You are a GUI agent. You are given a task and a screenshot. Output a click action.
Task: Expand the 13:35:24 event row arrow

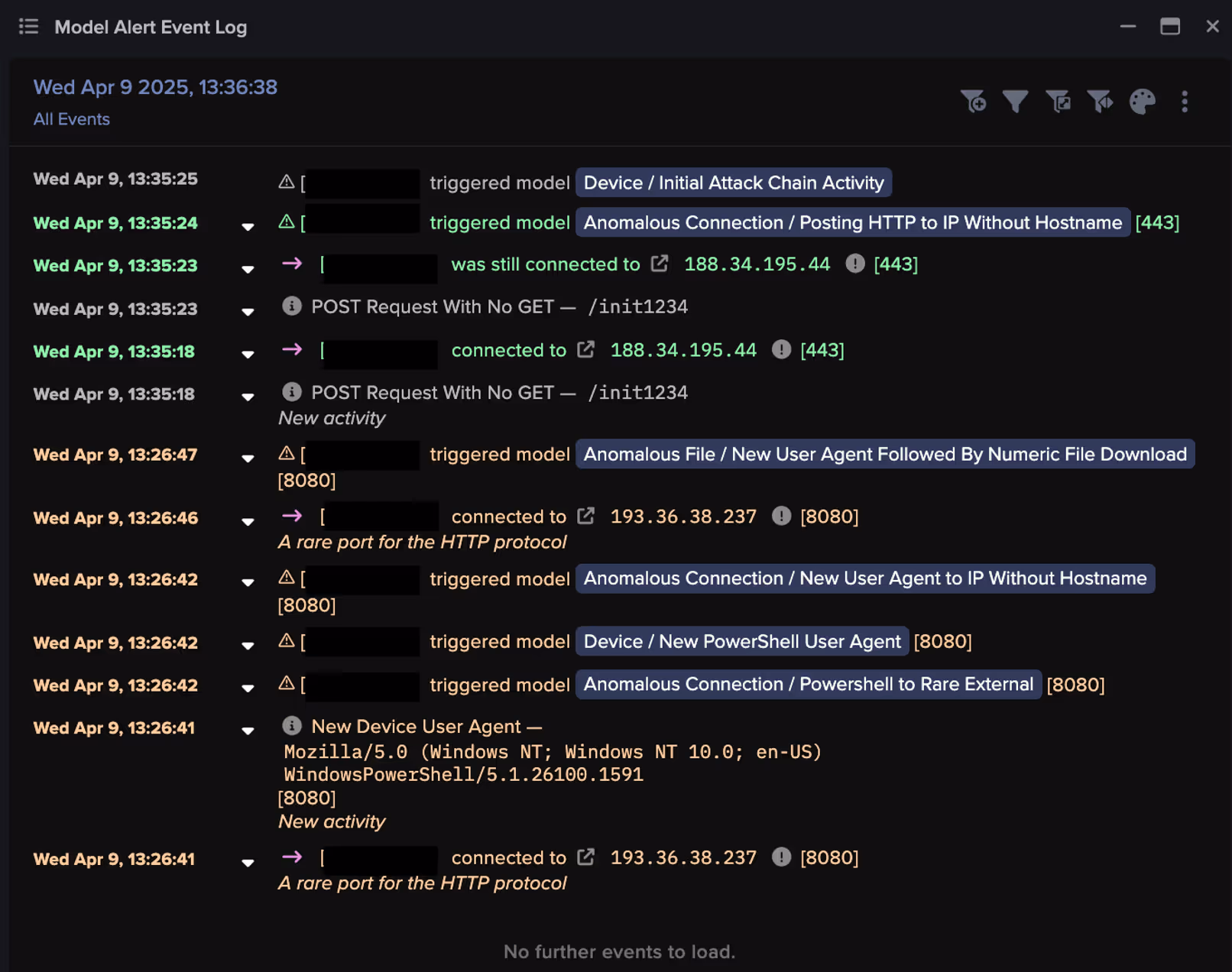[x=248, y=226]
